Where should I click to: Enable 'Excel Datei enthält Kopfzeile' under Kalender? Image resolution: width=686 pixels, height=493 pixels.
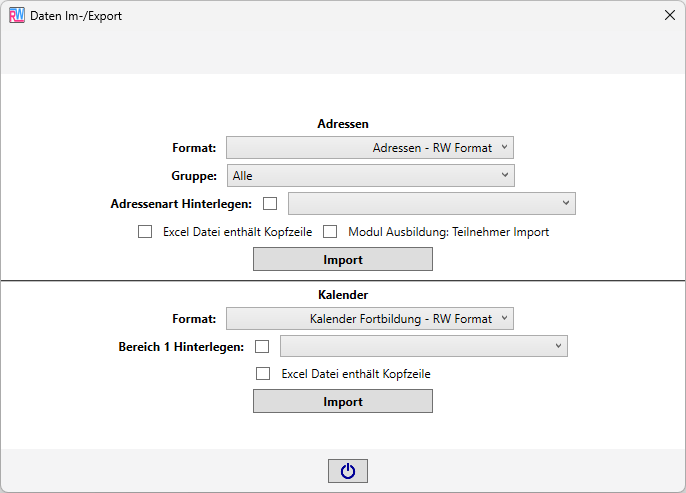(263, 374)
